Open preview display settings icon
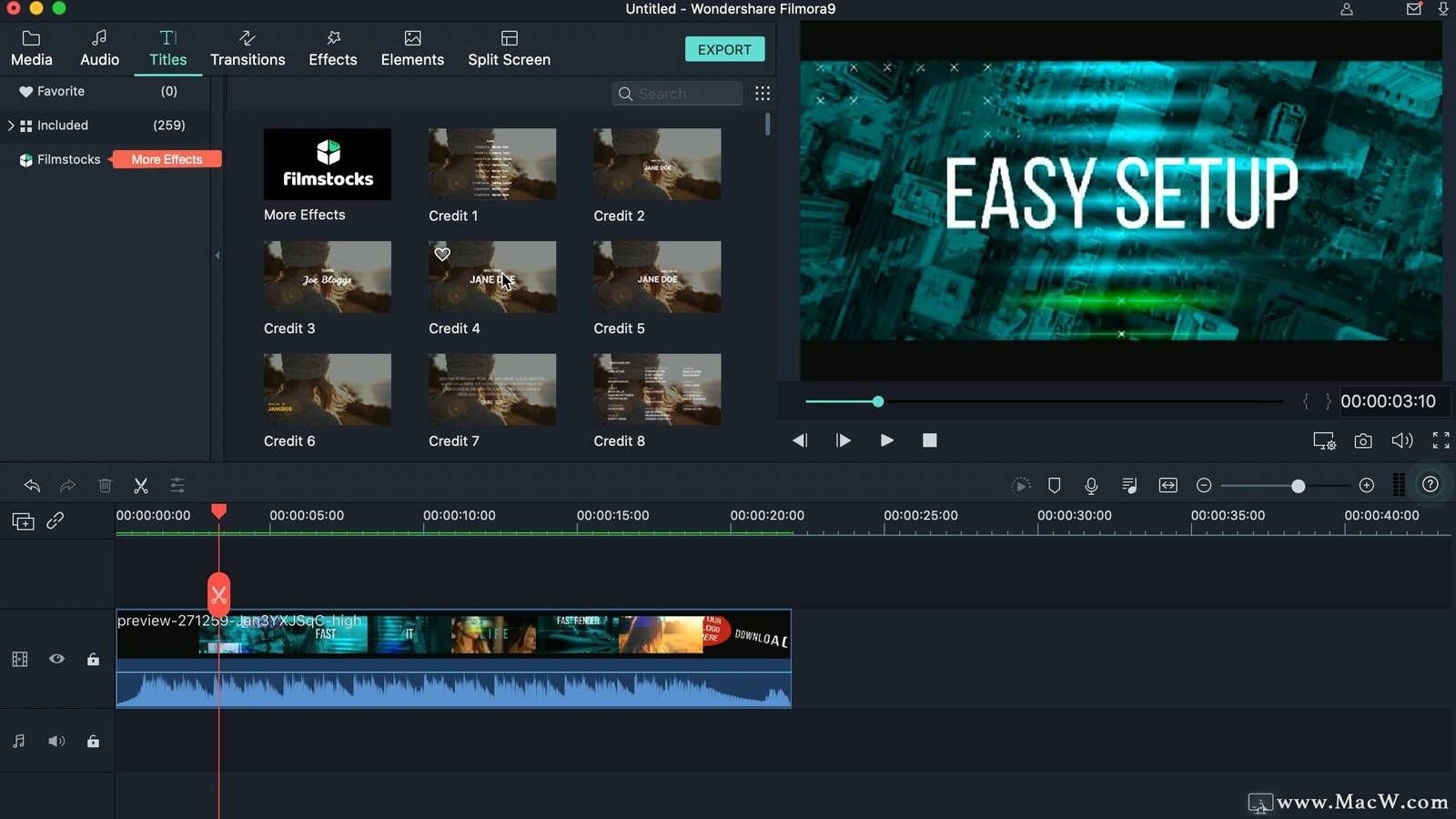 pos(1324,441)
